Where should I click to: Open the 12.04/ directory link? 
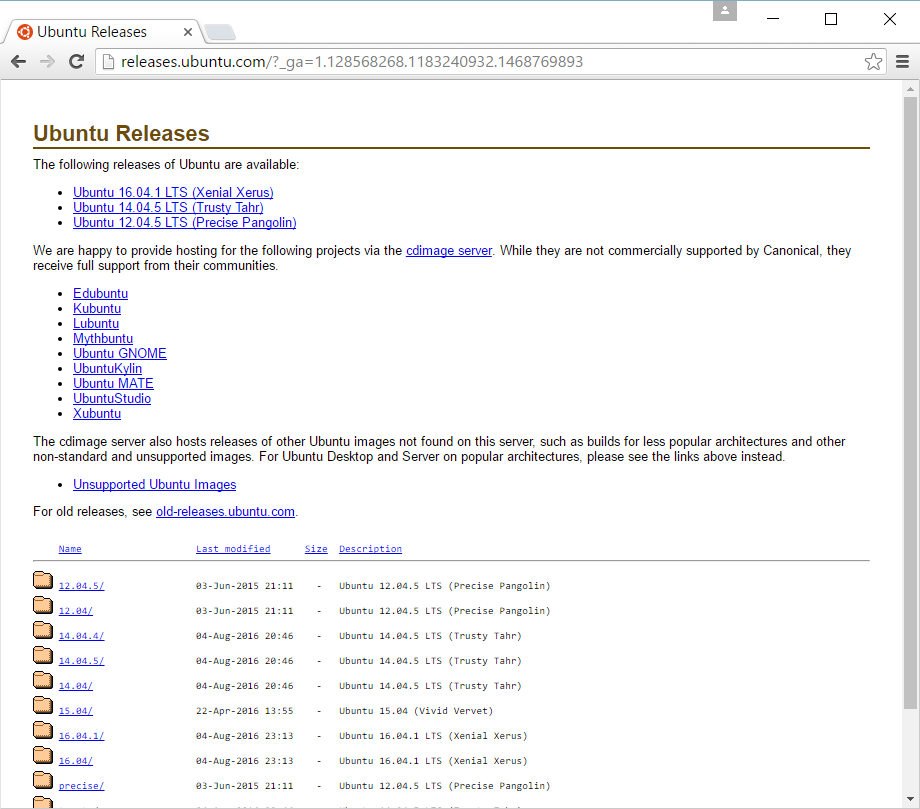click(76, 611)
